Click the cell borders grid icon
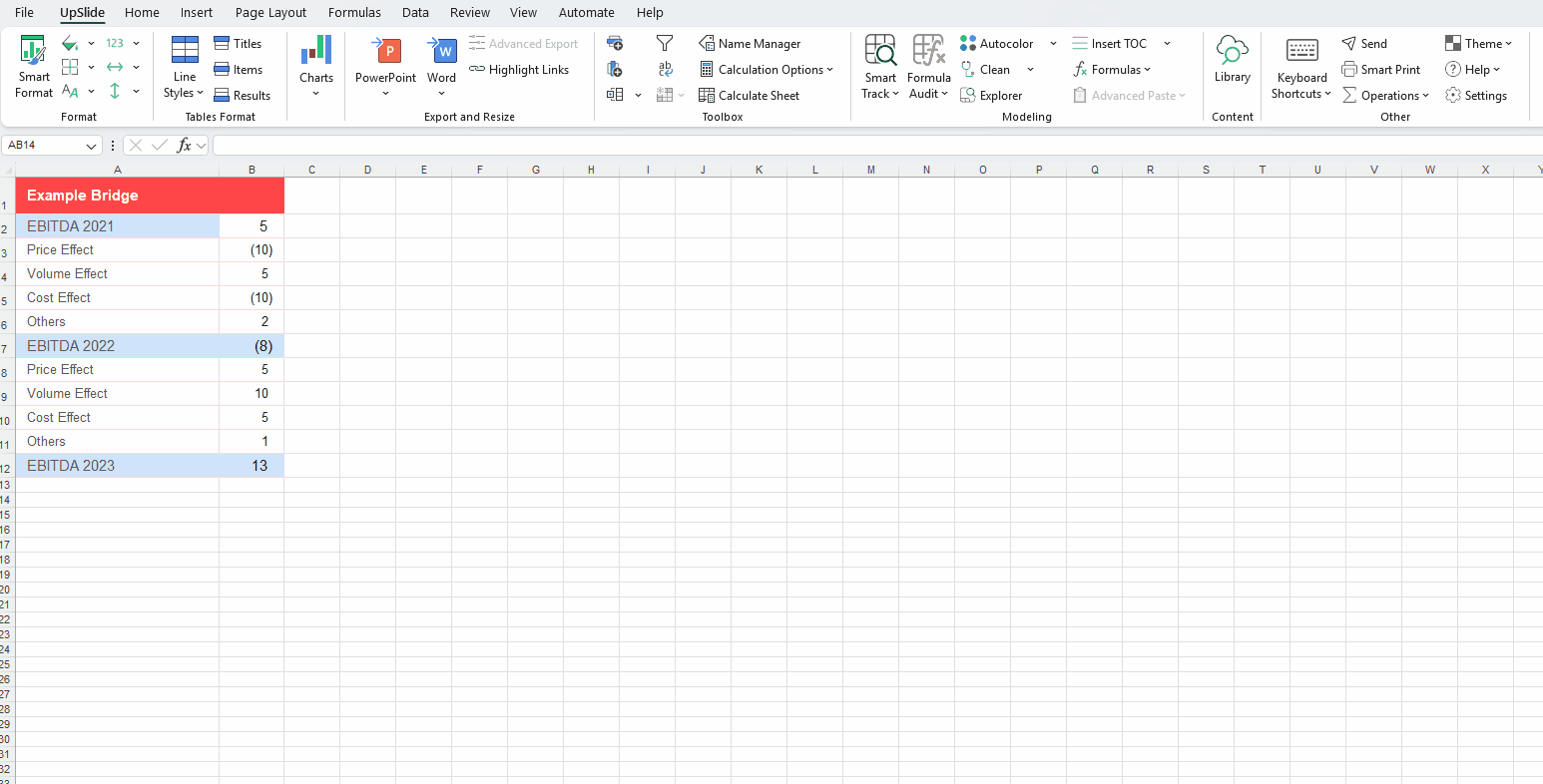Viewport: 1543px width, 784px height. pos(70,68)
